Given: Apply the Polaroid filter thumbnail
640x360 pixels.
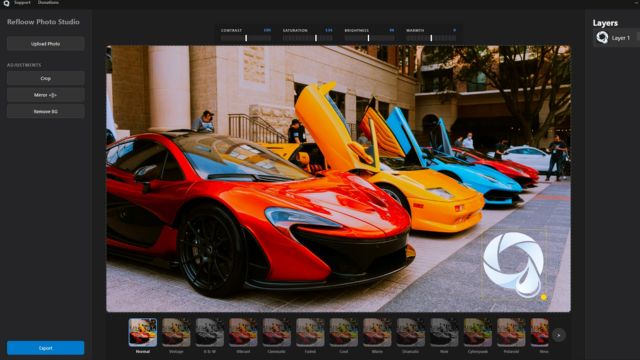Looking at the screenshot, I should (x=511, y=332).
